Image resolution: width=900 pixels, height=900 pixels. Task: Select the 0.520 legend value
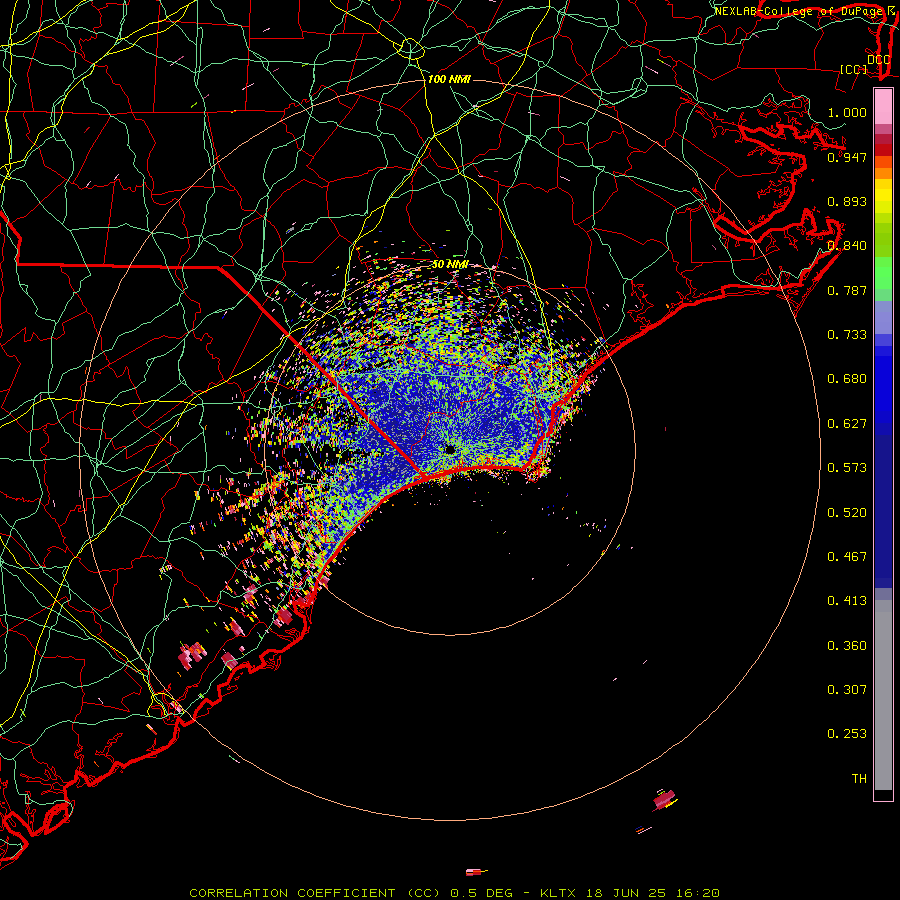click(847, 512)
